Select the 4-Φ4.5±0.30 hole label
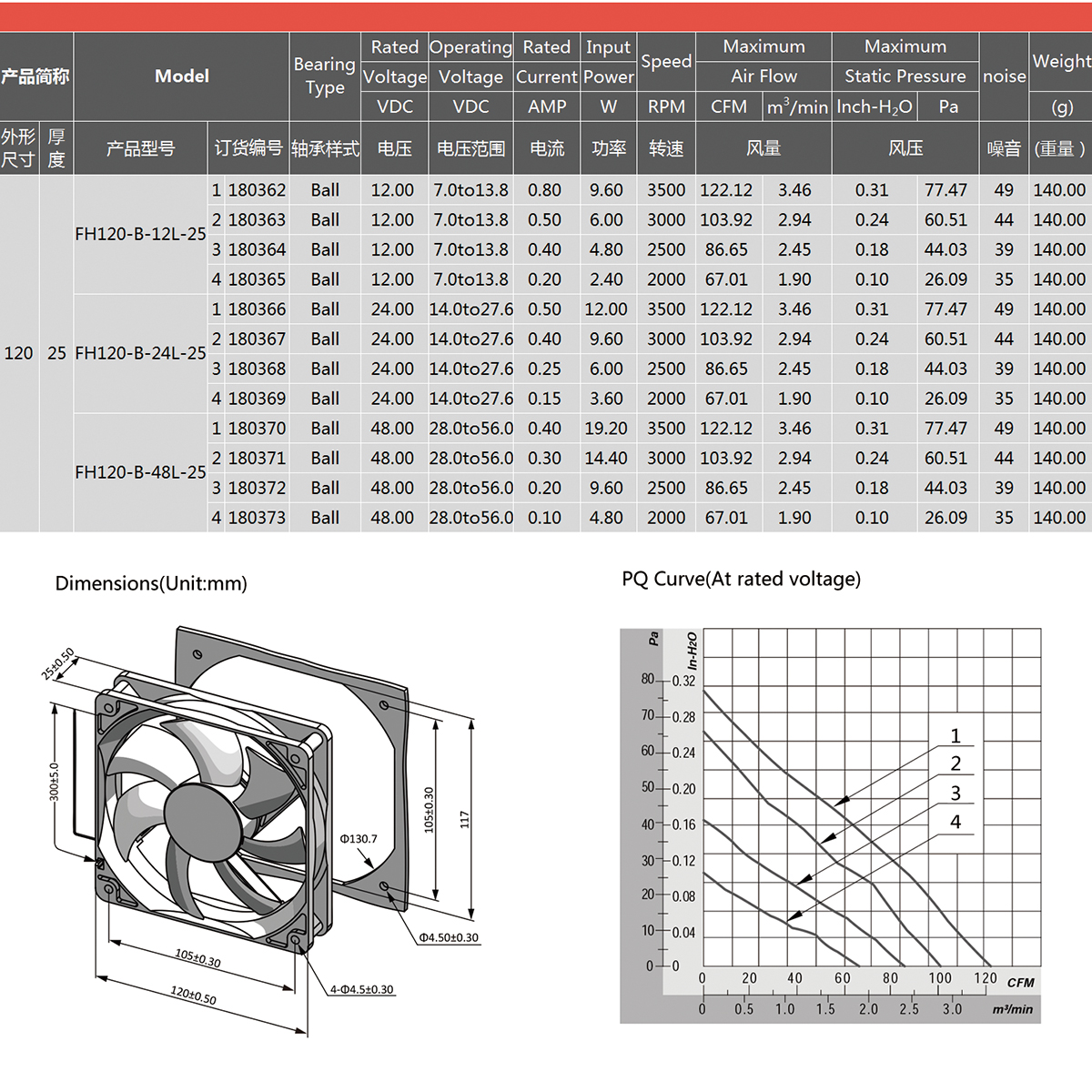Viewport: 1092px width, 1092px height. tap(362, 989)
